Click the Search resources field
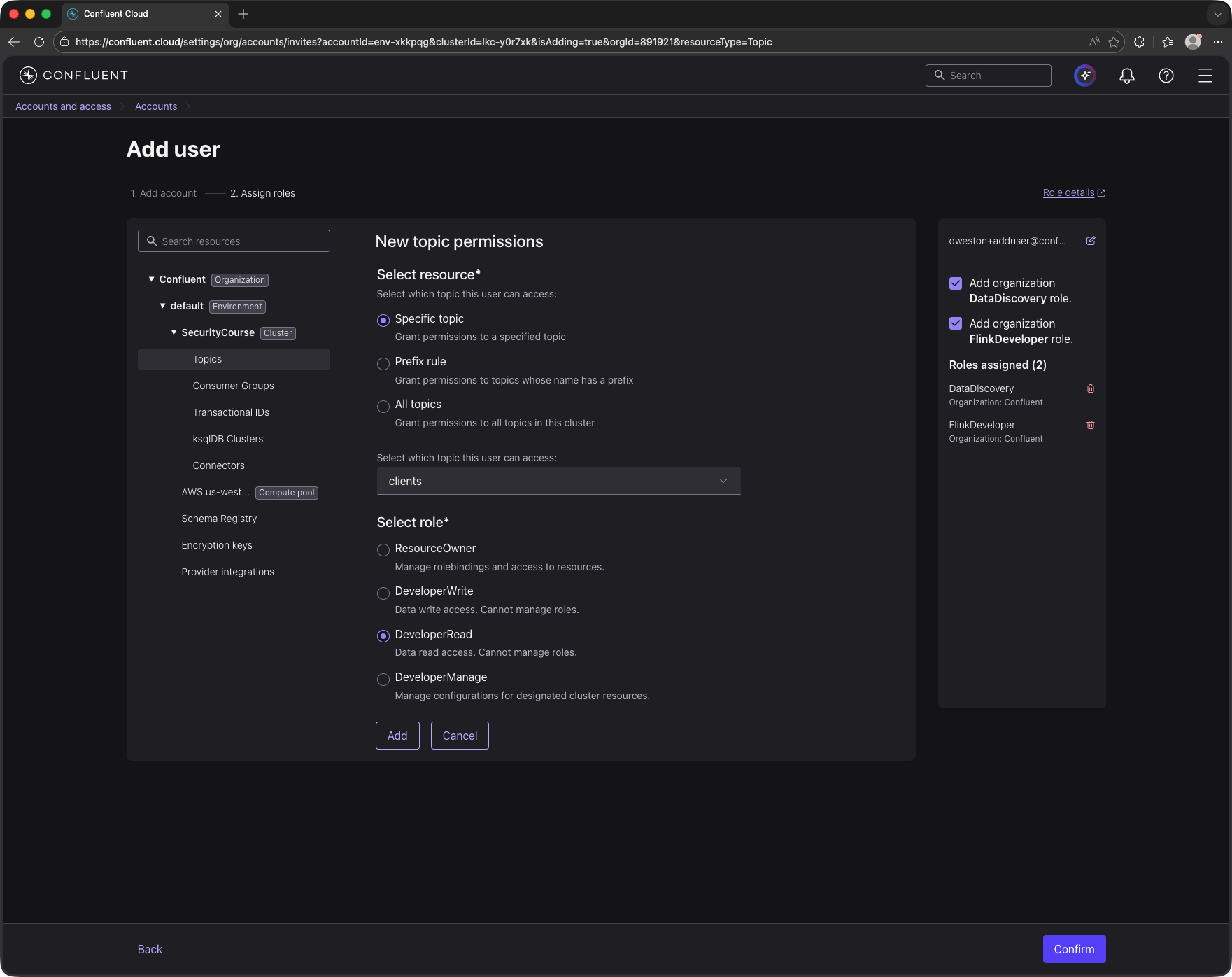 tap(234, 241)
